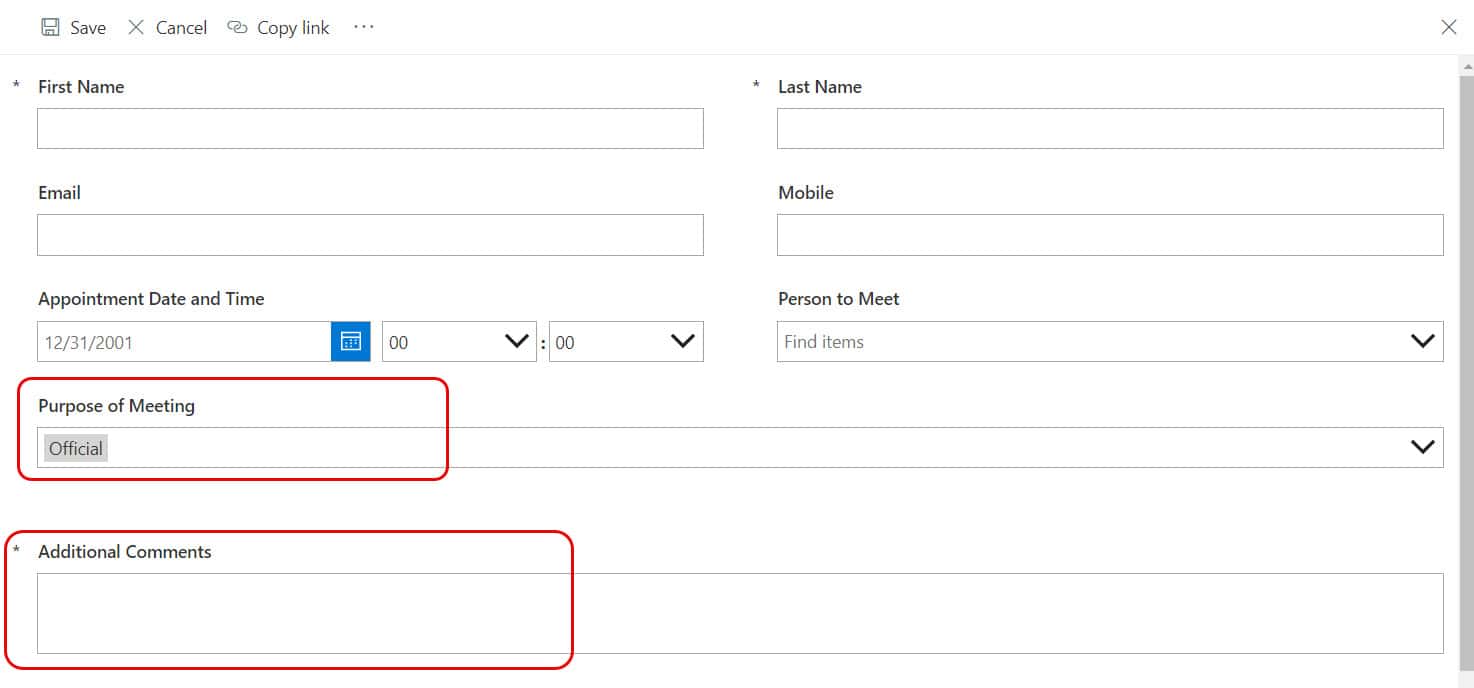Click the Copy link text
1474x688 pixels.
[x=293, y=28]
